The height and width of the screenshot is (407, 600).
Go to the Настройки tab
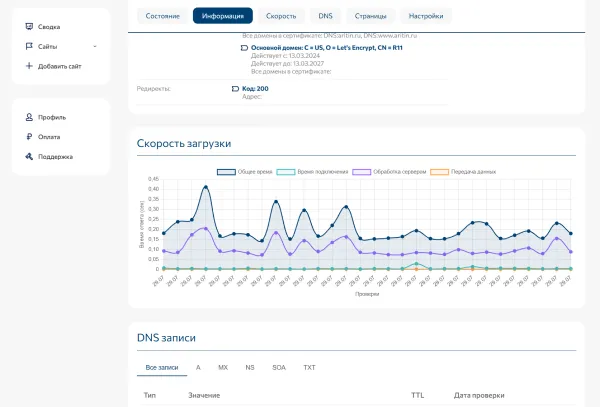point(426,16)
